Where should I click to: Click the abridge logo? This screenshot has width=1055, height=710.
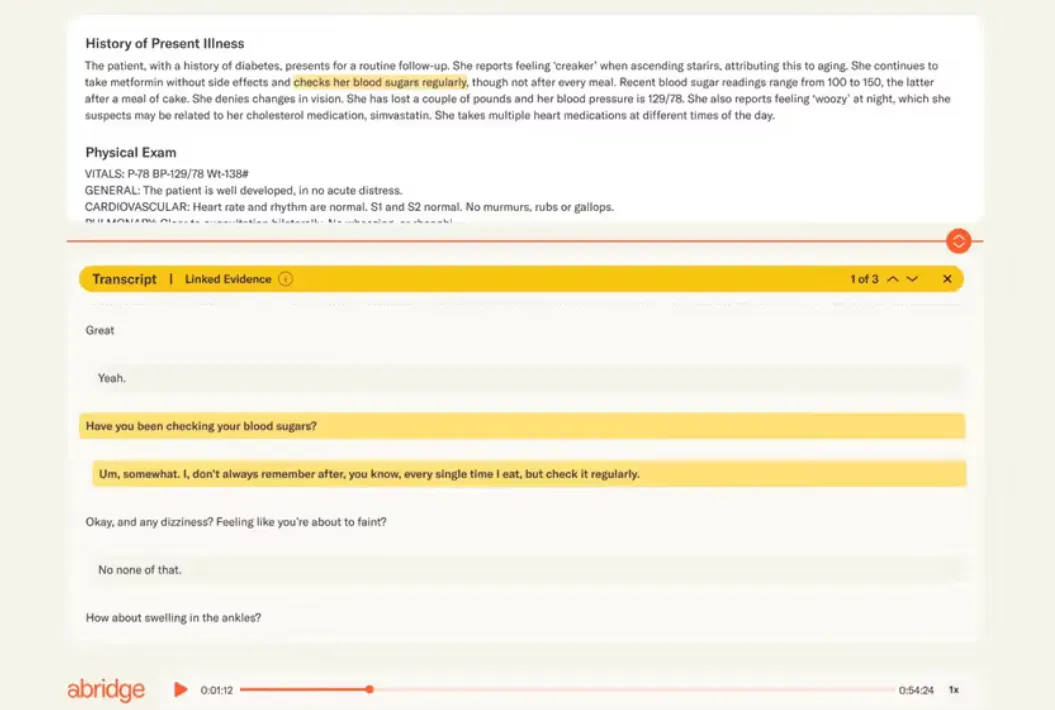pos(106,689)
